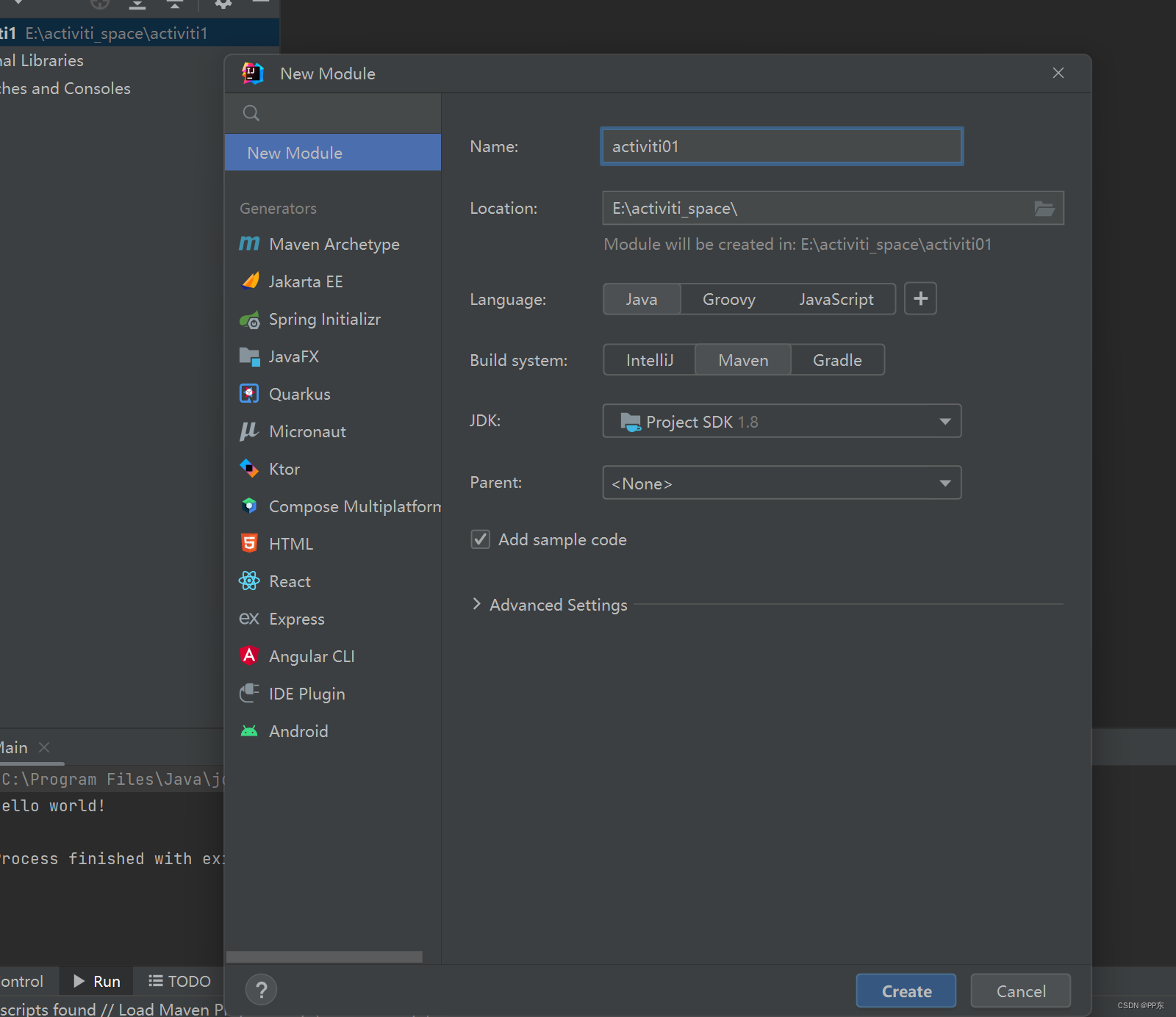Open project panel settings gear

(x=223, y=4)
